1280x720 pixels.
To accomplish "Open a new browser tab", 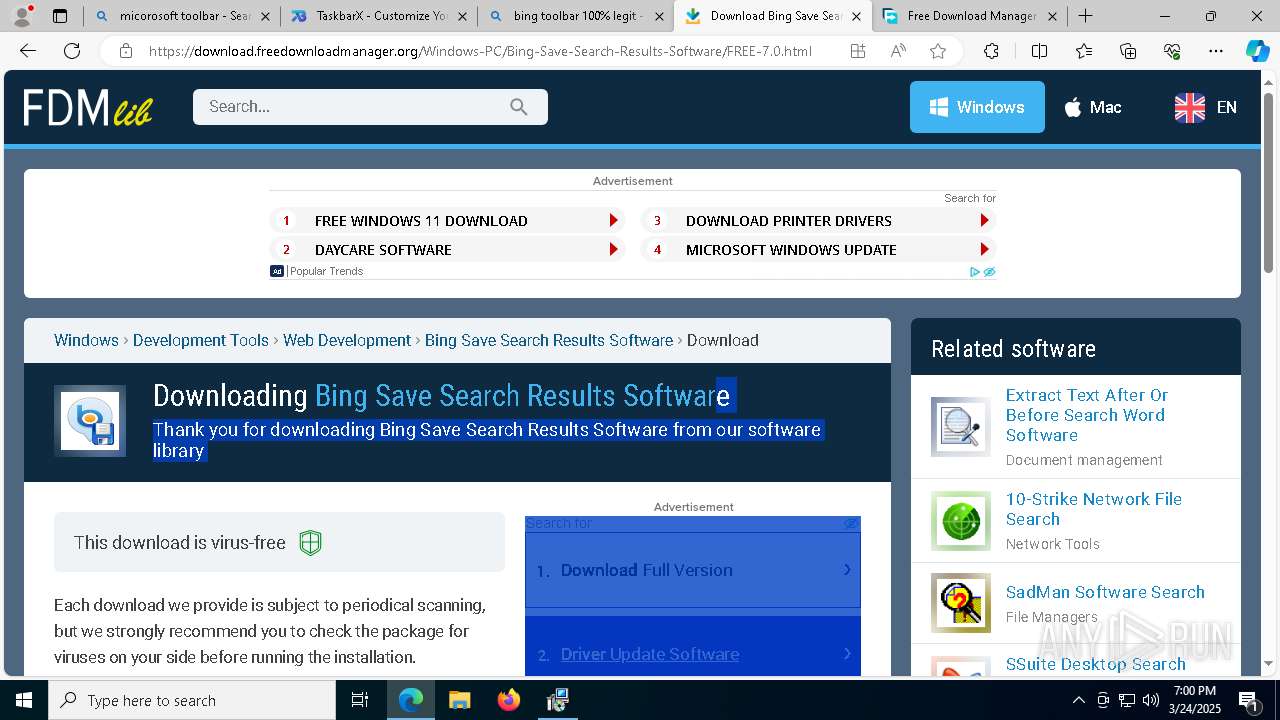I will coord(1085,16).
